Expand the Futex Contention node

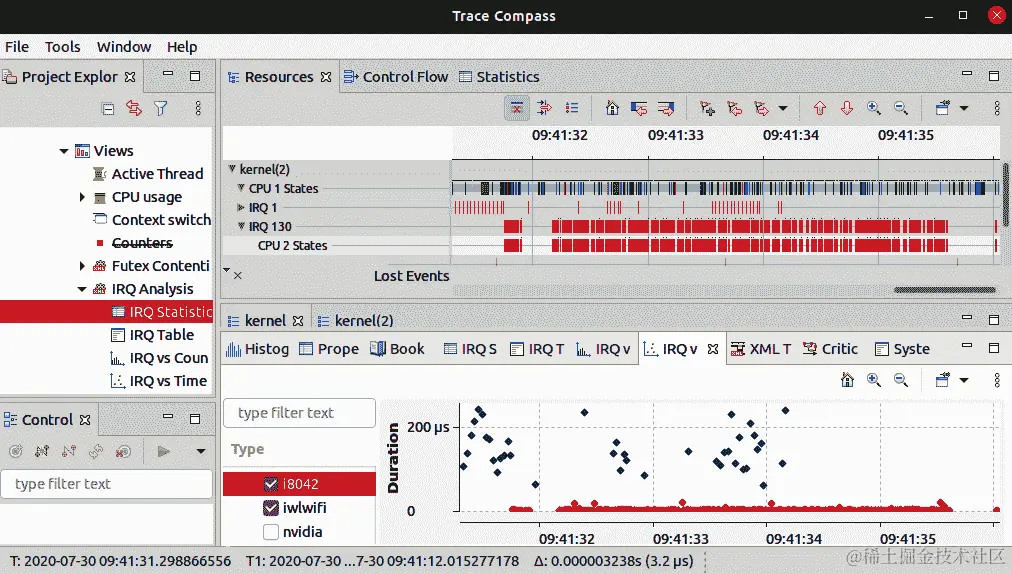click(82, 266)
